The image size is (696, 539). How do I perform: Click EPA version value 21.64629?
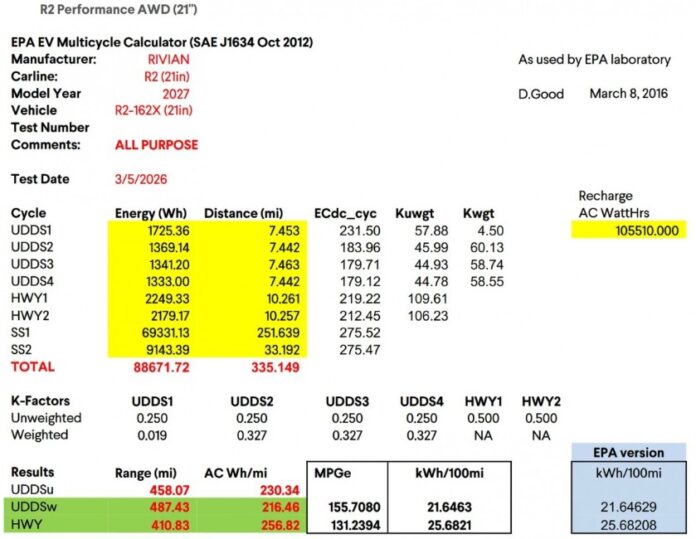[629, 507]
